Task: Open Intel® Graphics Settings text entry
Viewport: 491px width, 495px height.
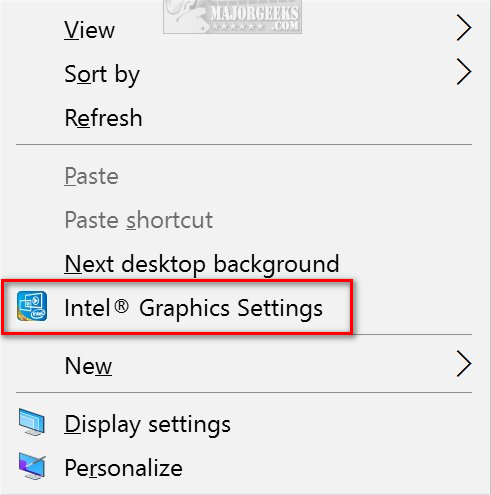Action: point(193,308)
